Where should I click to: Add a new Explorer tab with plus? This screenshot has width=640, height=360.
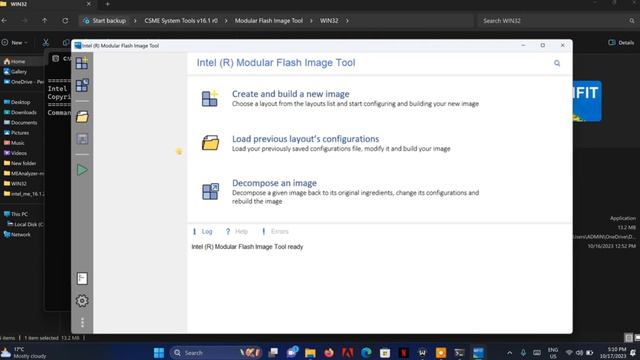coord(108,4)
